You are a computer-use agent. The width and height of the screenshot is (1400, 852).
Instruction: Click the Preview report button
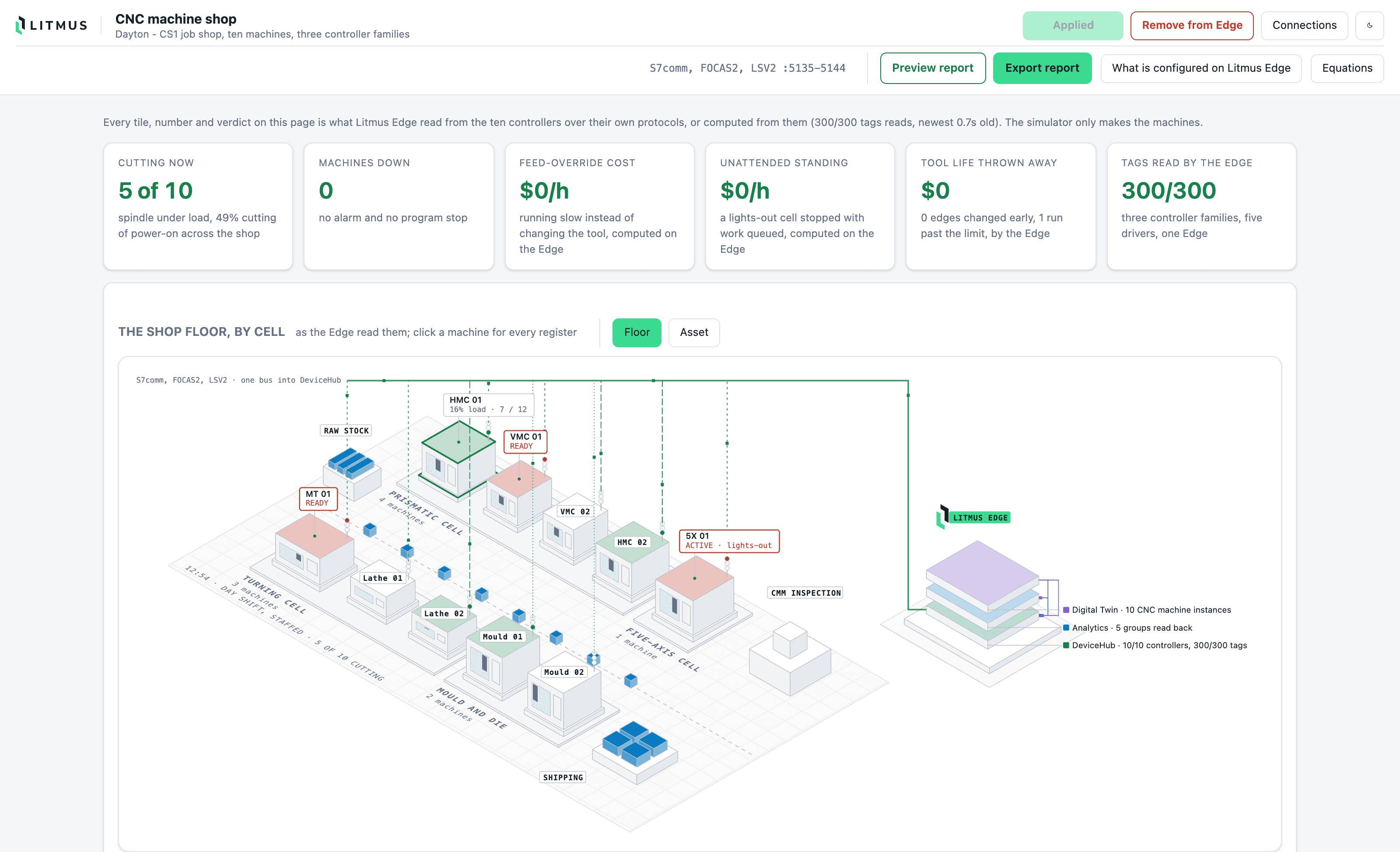click(x=932, y=68)
